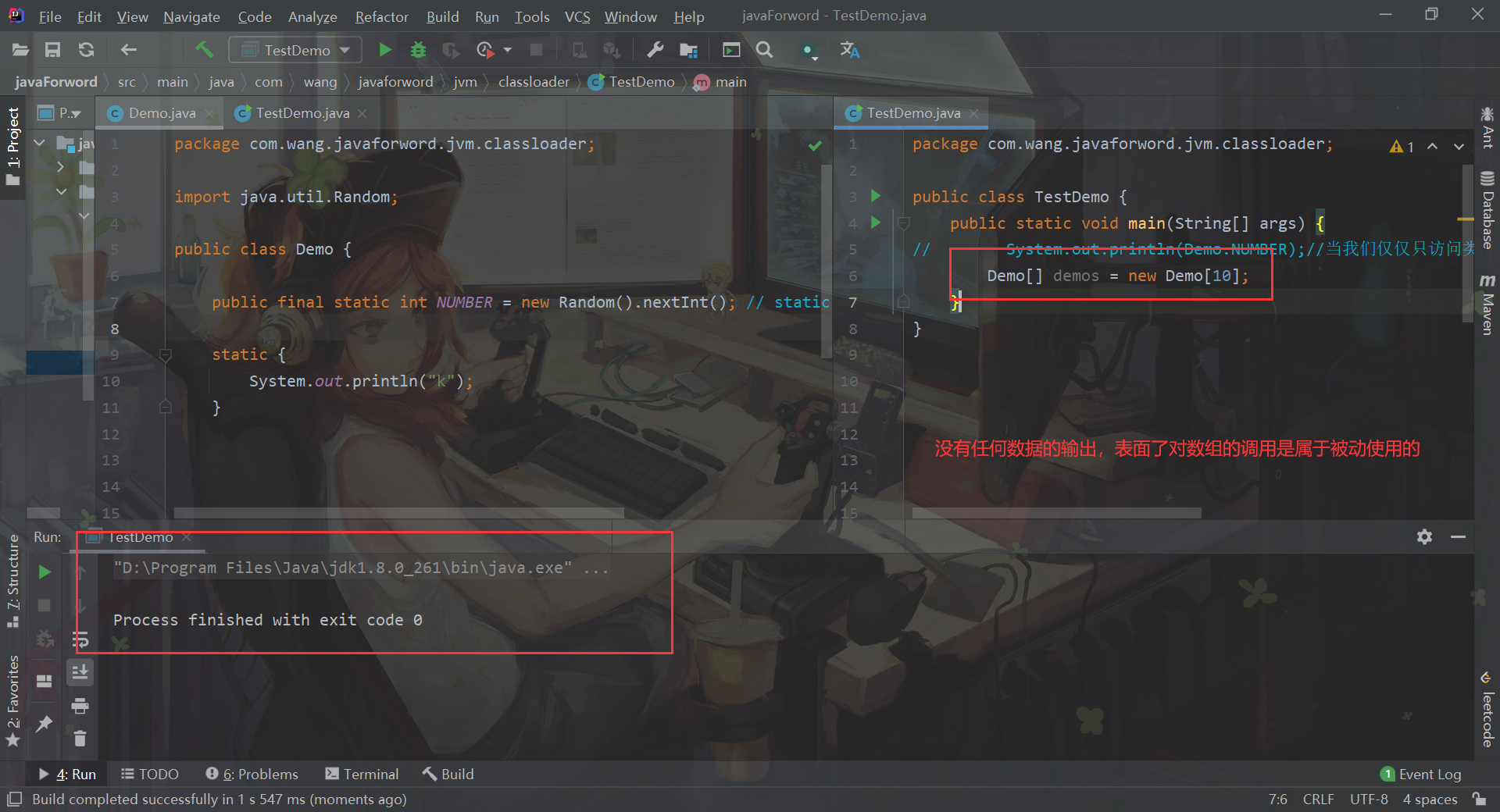
Task: Open the Navigate menu
Action: 191,16
